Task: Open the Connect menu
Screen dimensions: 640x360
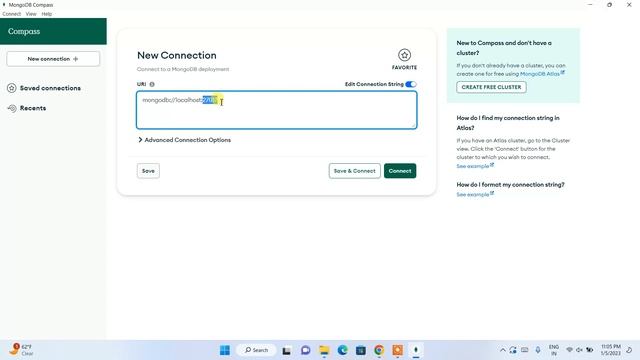Action: (11, 14)
